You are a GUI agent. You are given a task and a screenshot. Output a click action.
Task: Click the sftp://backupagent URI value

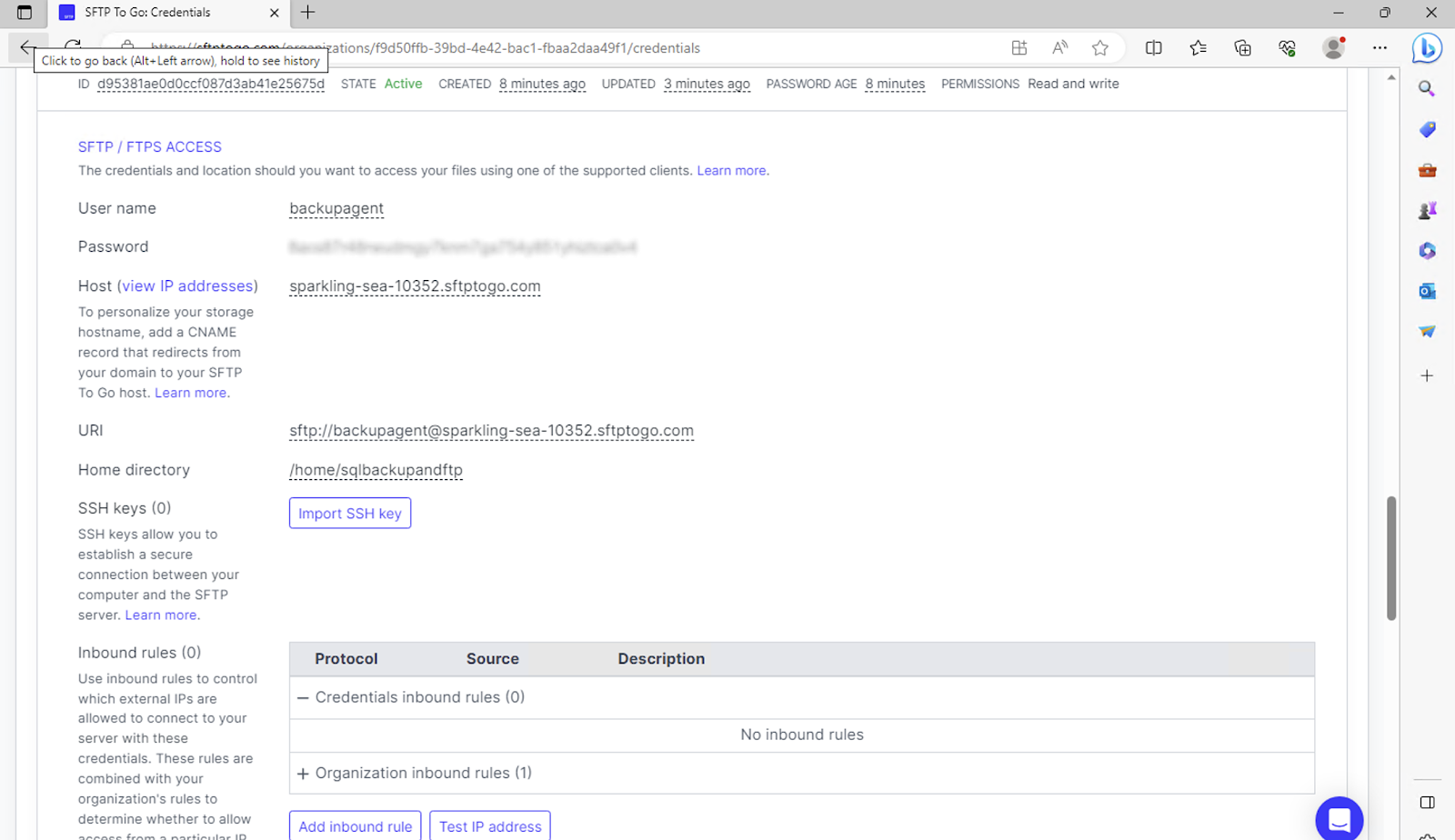tap(491, 431)
